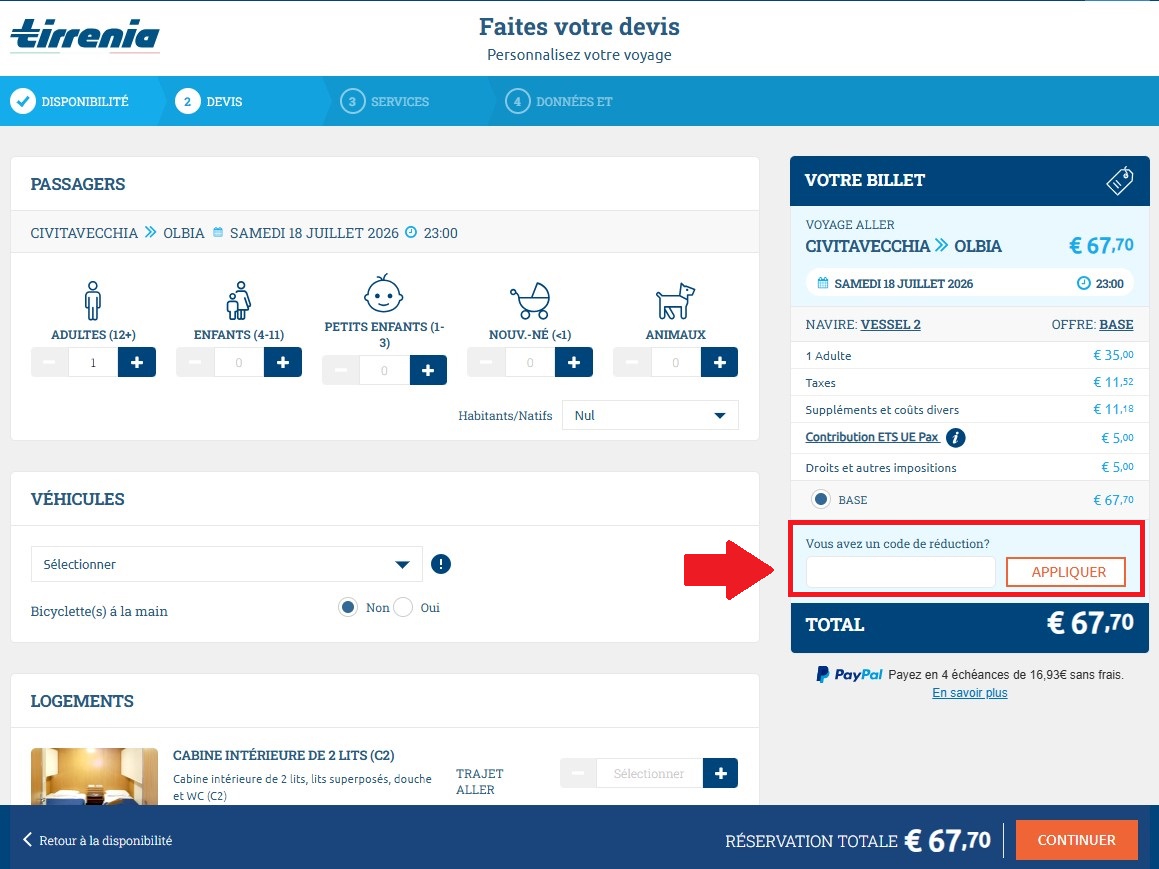Open the Habitants/Natifs dropdown

pyautogui.click(x=650, y=415)
